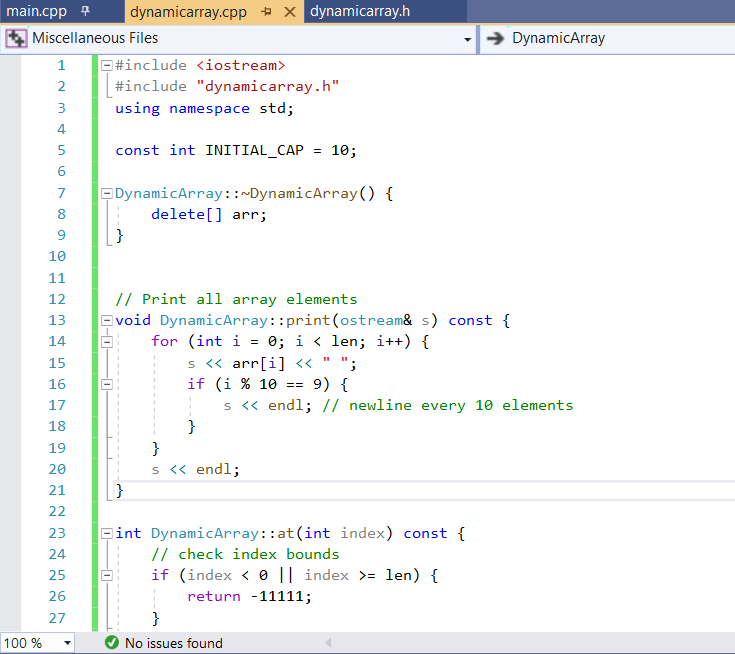Click '-11111' value on line 26
The height and width of the screenshot is (654, 735).
[277, 596]
